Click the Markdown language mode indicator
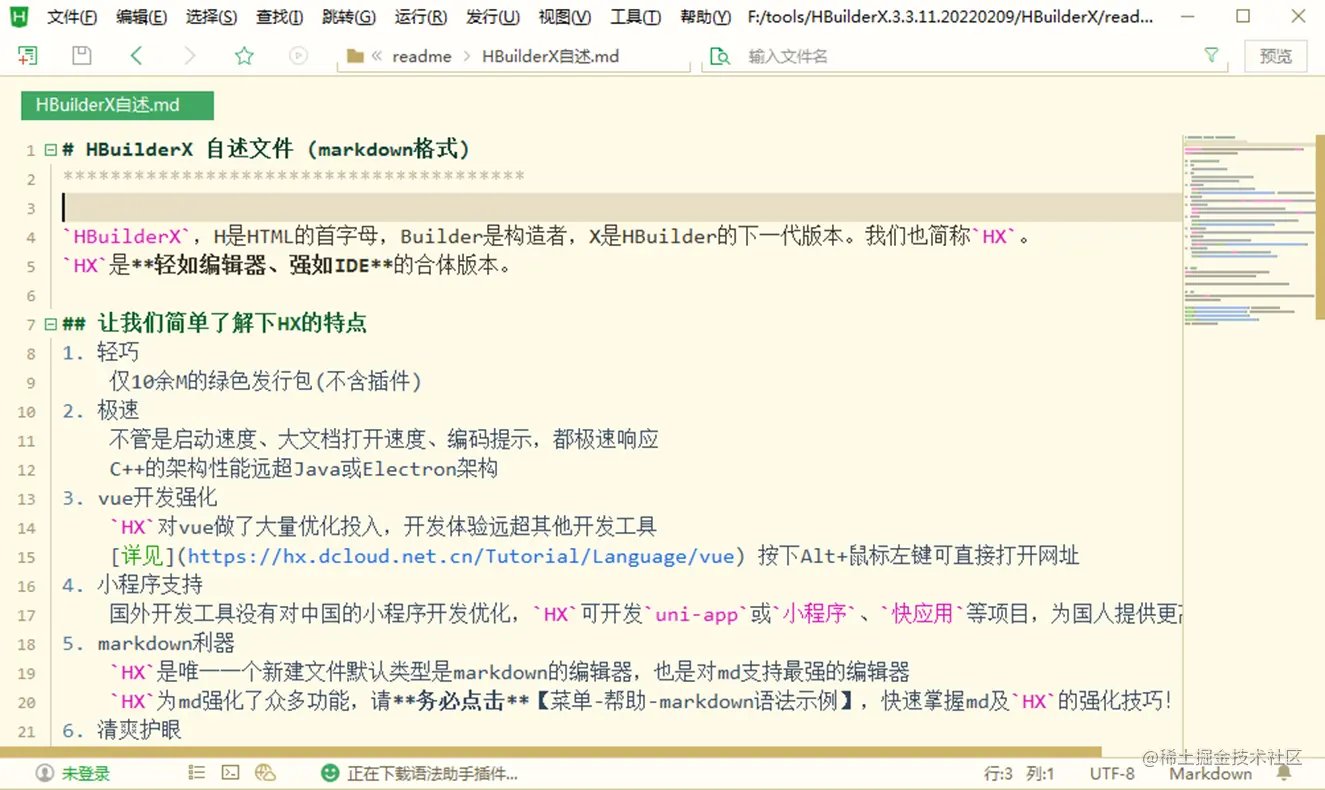Image resolution: width=1325 pixels, height=790 pixels. click(1210, 773)
